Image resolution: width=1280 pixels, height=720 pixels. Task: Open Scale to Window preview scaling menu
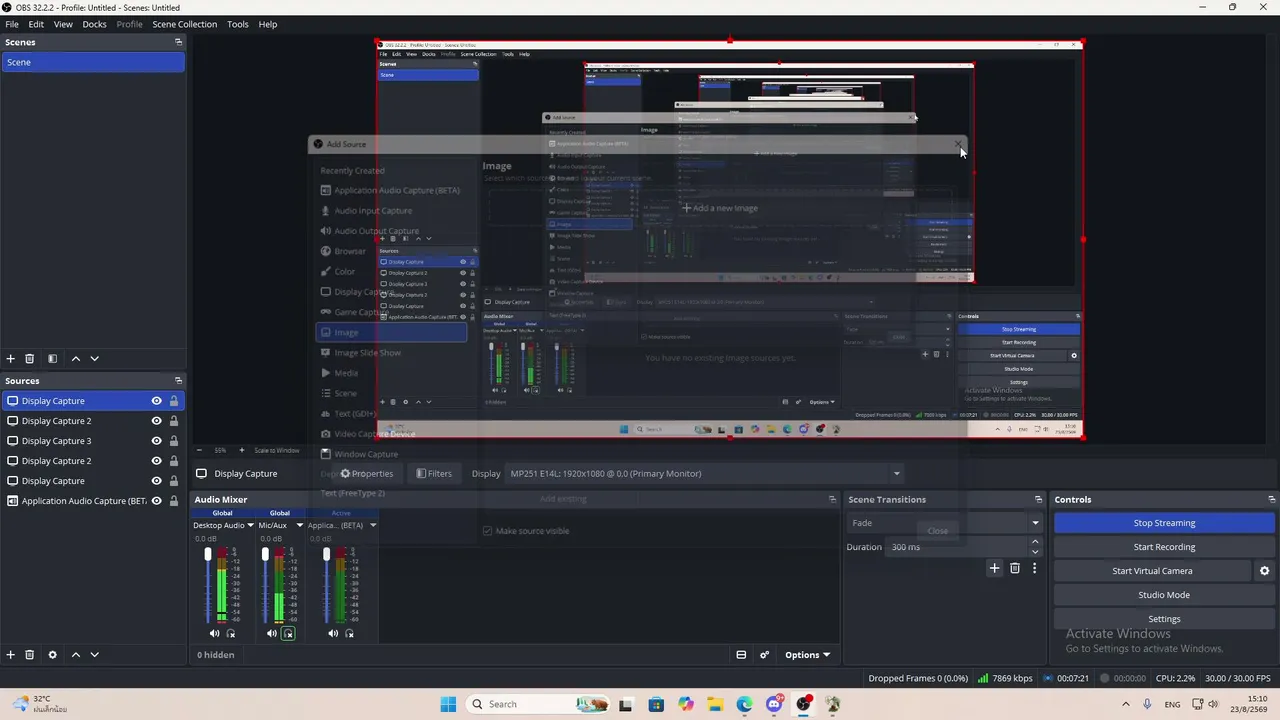(277, 450)
